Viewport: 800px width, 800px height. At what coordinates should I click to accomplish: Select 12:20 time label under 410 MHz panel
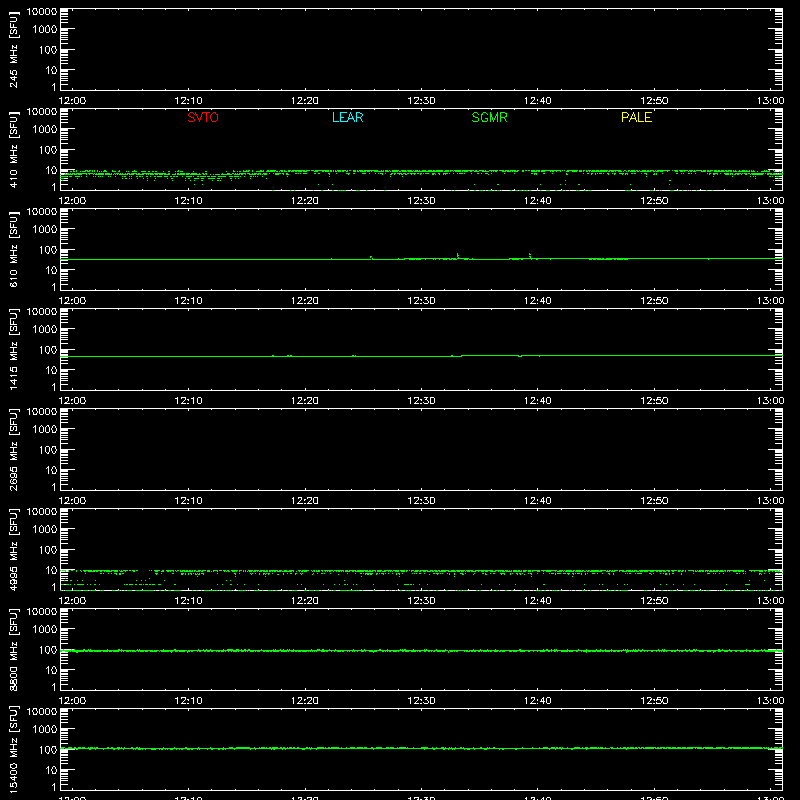pyautogui.click(x=305, y=201)
